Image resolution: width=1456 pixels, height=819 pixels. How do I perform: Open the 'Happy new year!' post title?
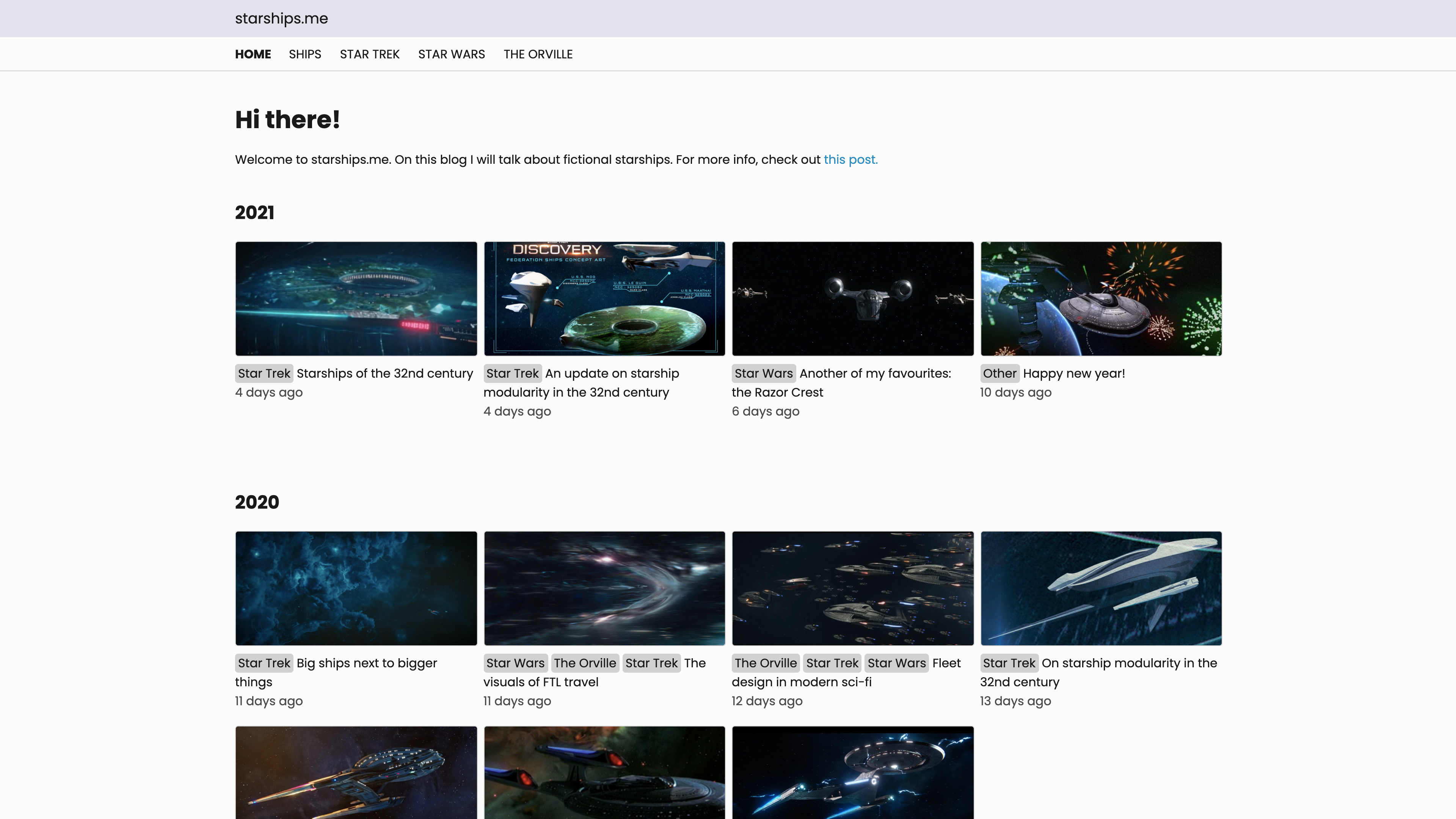1073,373
